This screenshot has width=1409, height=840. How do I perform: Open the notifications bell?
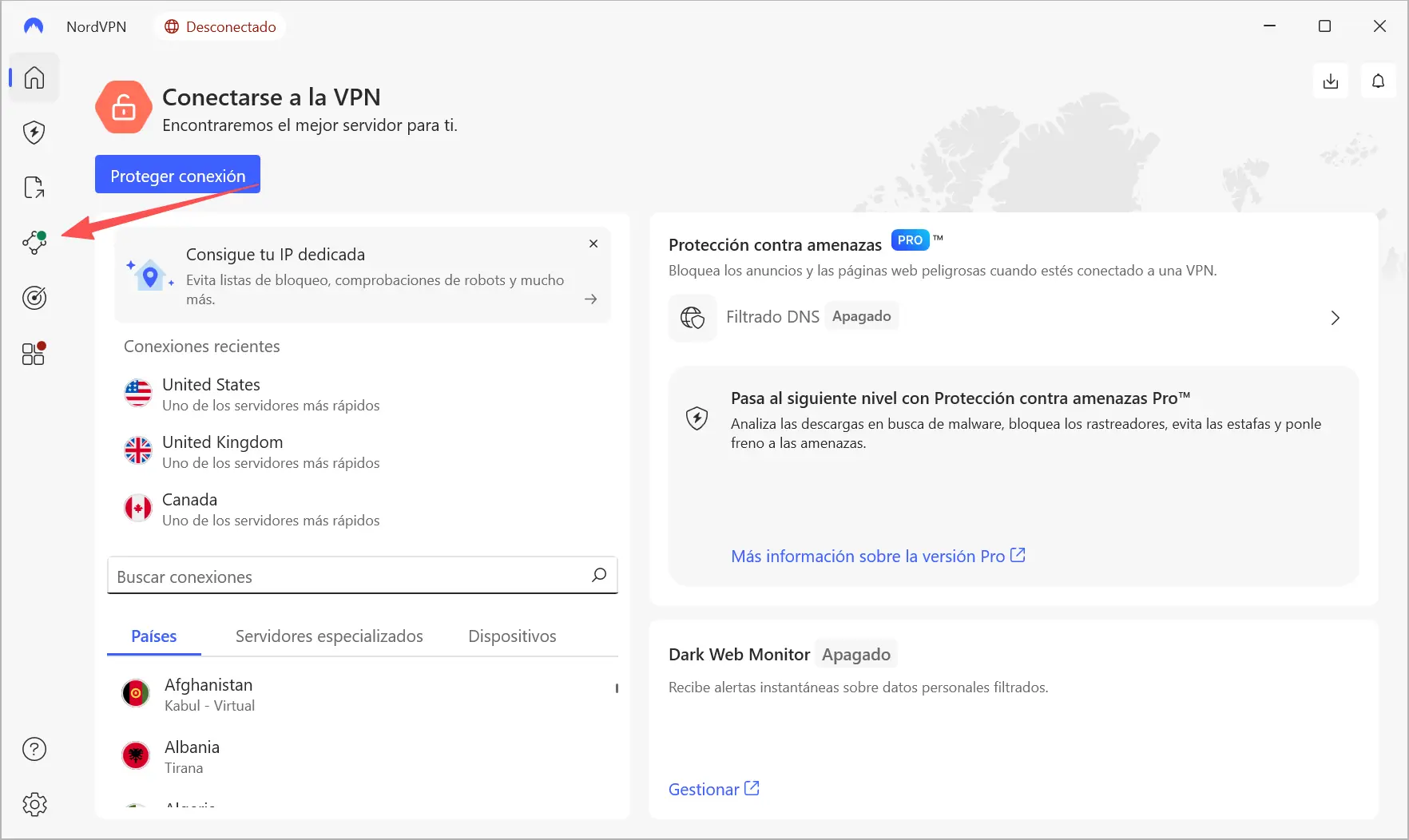[x=1378, y=81]
